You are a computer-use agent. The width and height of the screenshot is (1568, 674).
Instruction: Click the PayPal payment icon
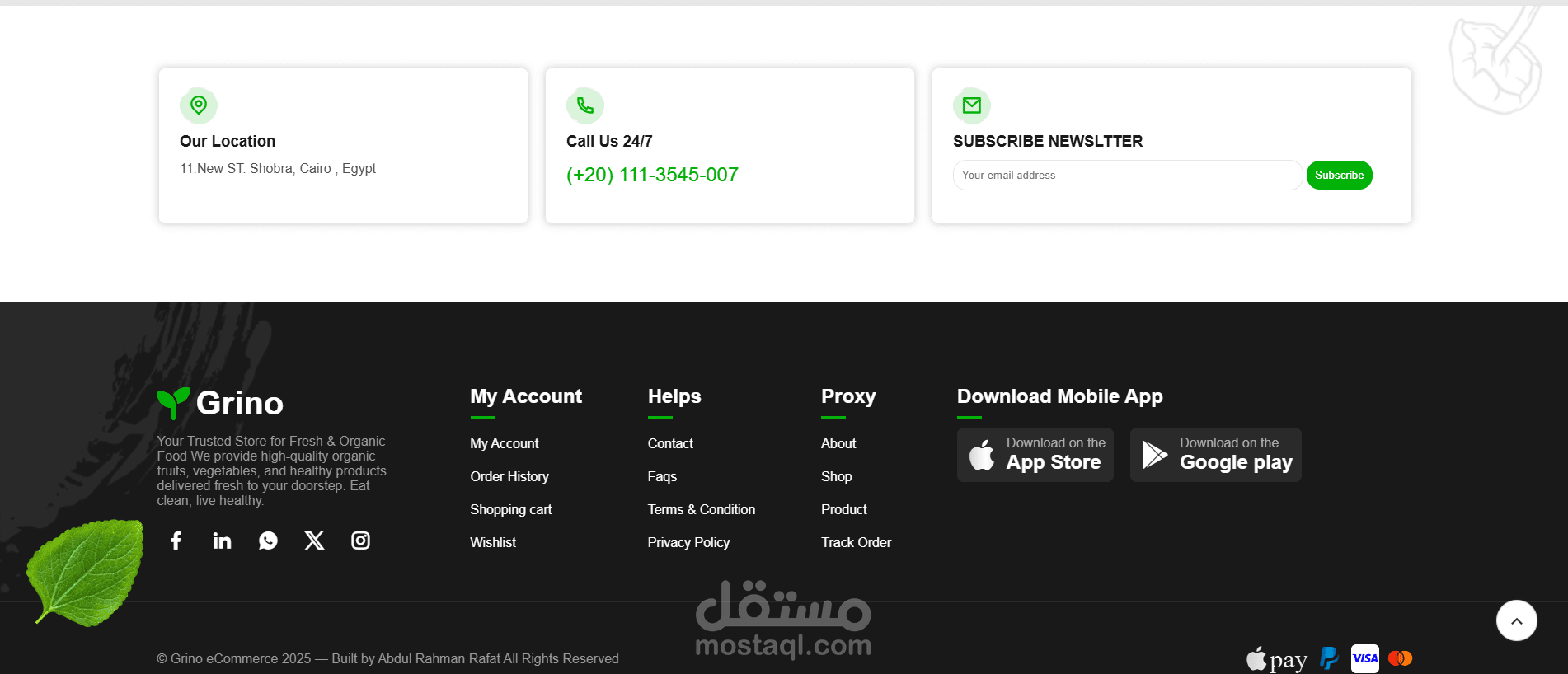pyautogui.click(x=1329, y=658)
